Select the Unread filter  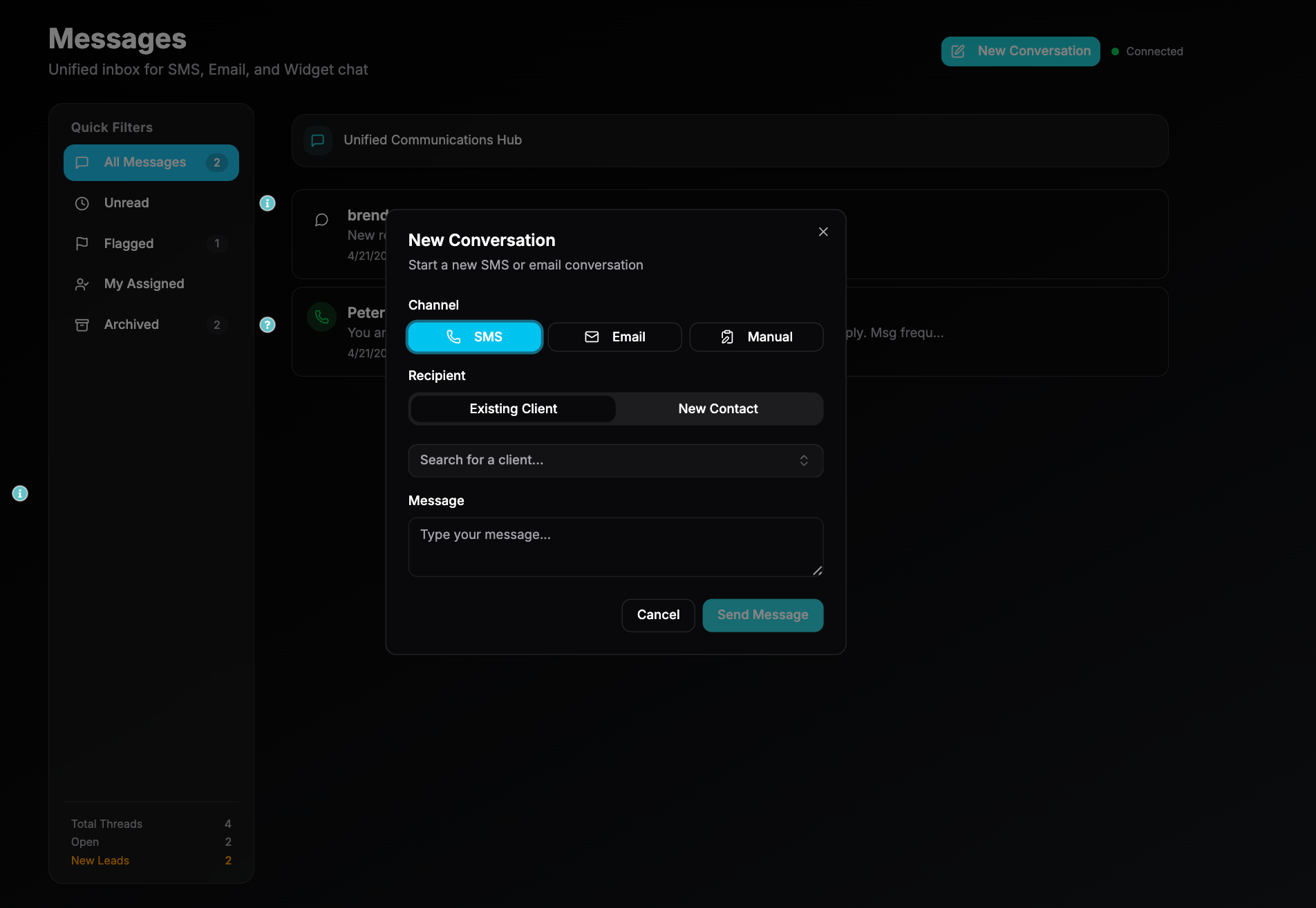(x=151, y=203)
